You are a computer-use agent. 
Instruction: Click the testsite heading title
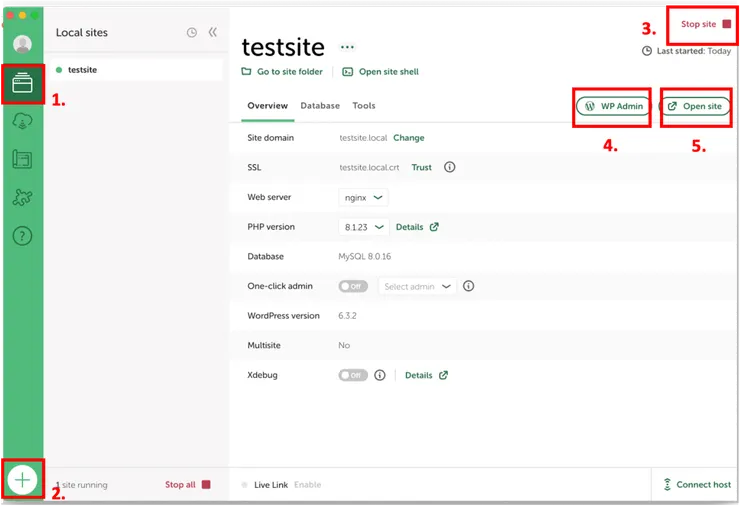(x=283, y=47)
